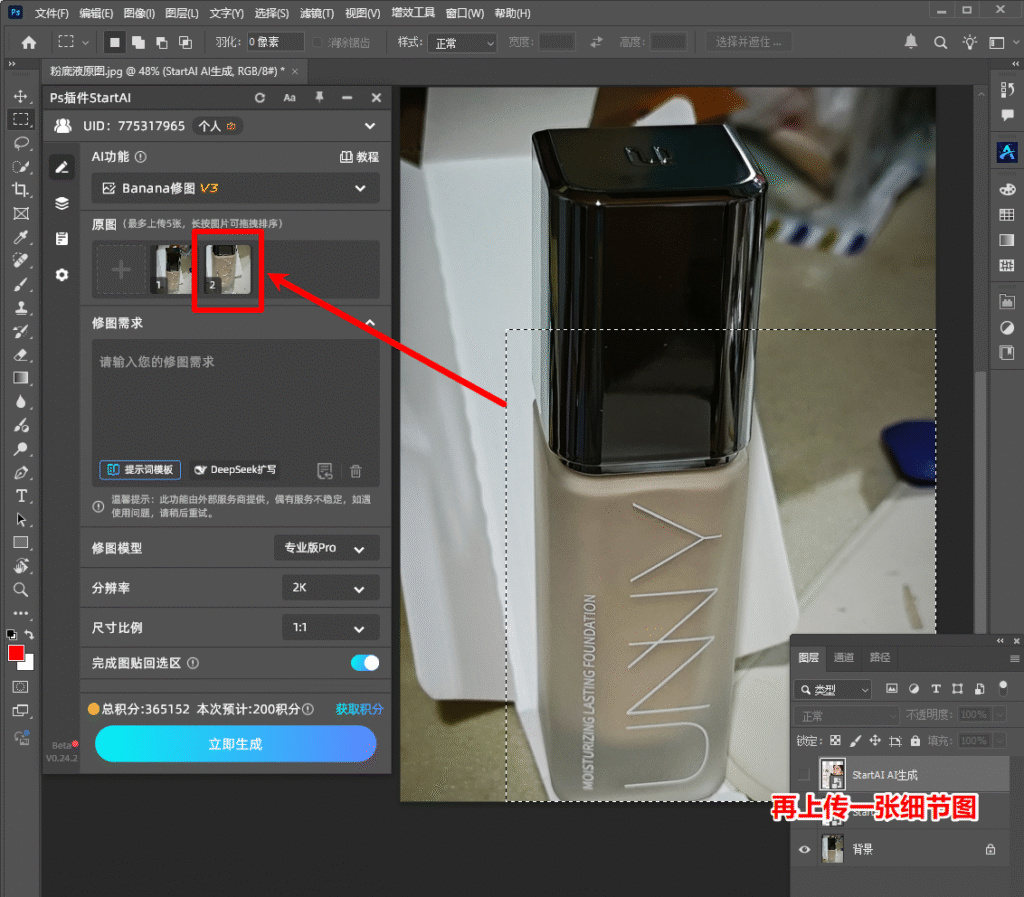The width and height of the screenshot is (1024, 897).
Task: Open the 尺寸比例 1:1 dropdown
Action: pyautogui.click(x=330, y=627)
